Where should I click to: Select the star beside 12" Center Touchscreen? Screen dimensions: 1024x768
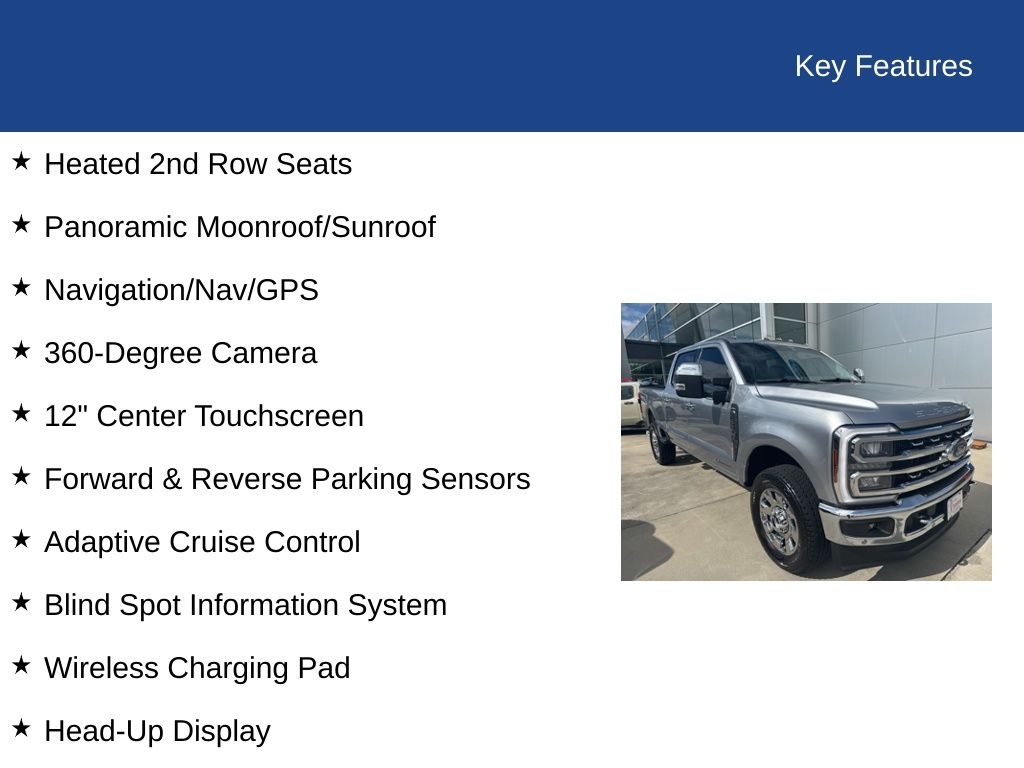pyautogui.click(x=21, y=413)
